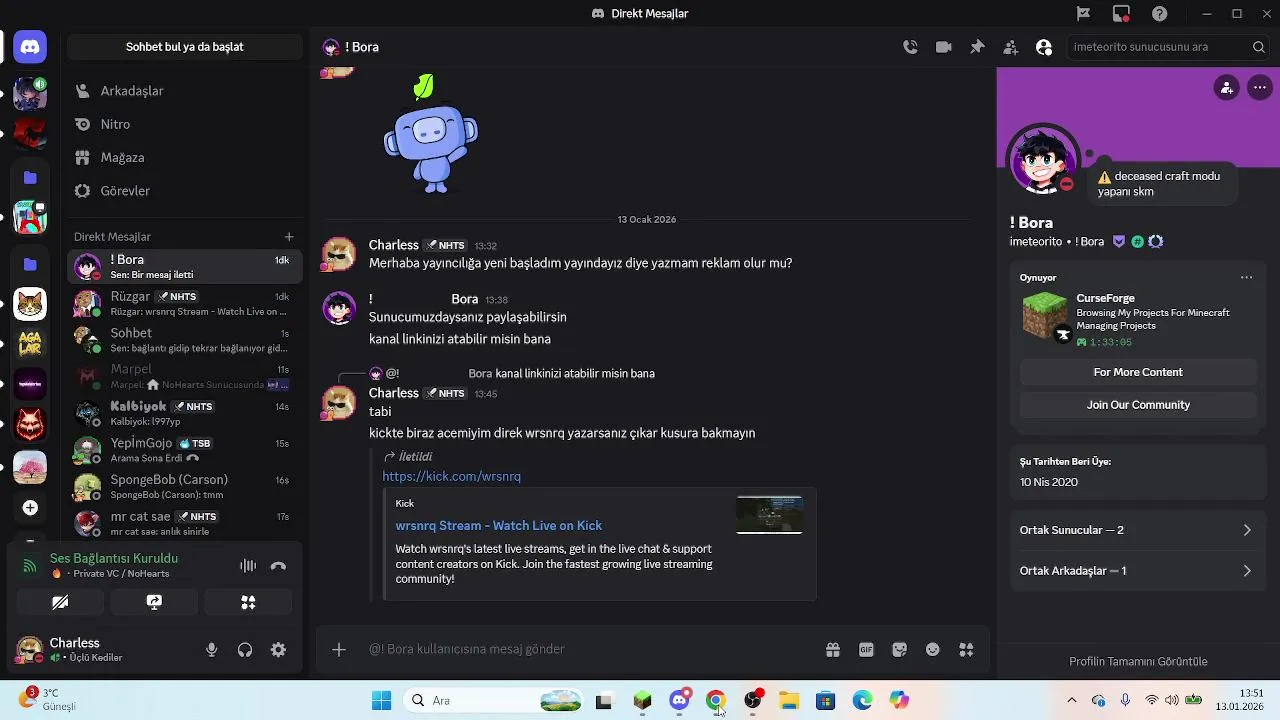
Task: Open profile more options ellipsis
Action: (1260, 88)
